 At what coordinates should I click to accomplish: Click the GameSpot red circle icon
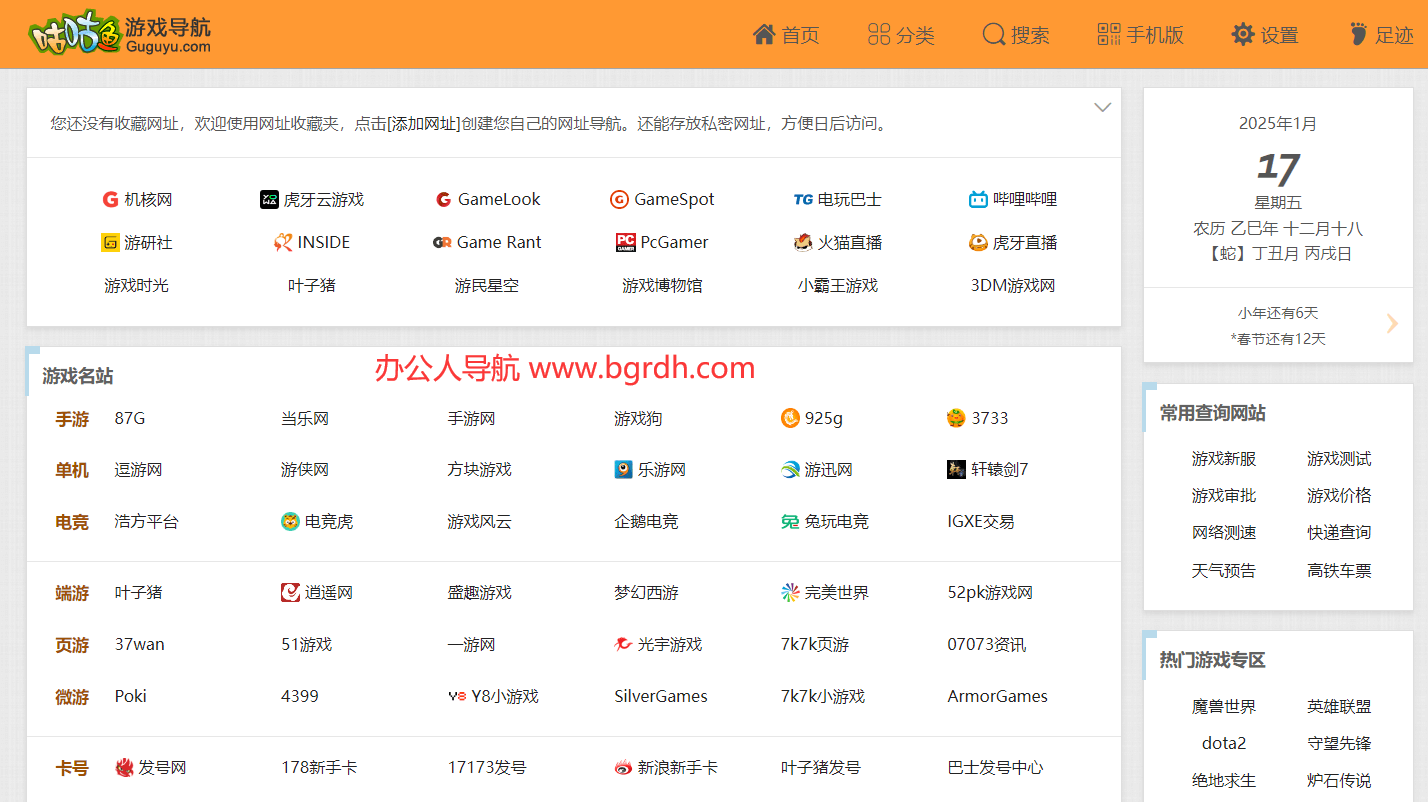619,199
